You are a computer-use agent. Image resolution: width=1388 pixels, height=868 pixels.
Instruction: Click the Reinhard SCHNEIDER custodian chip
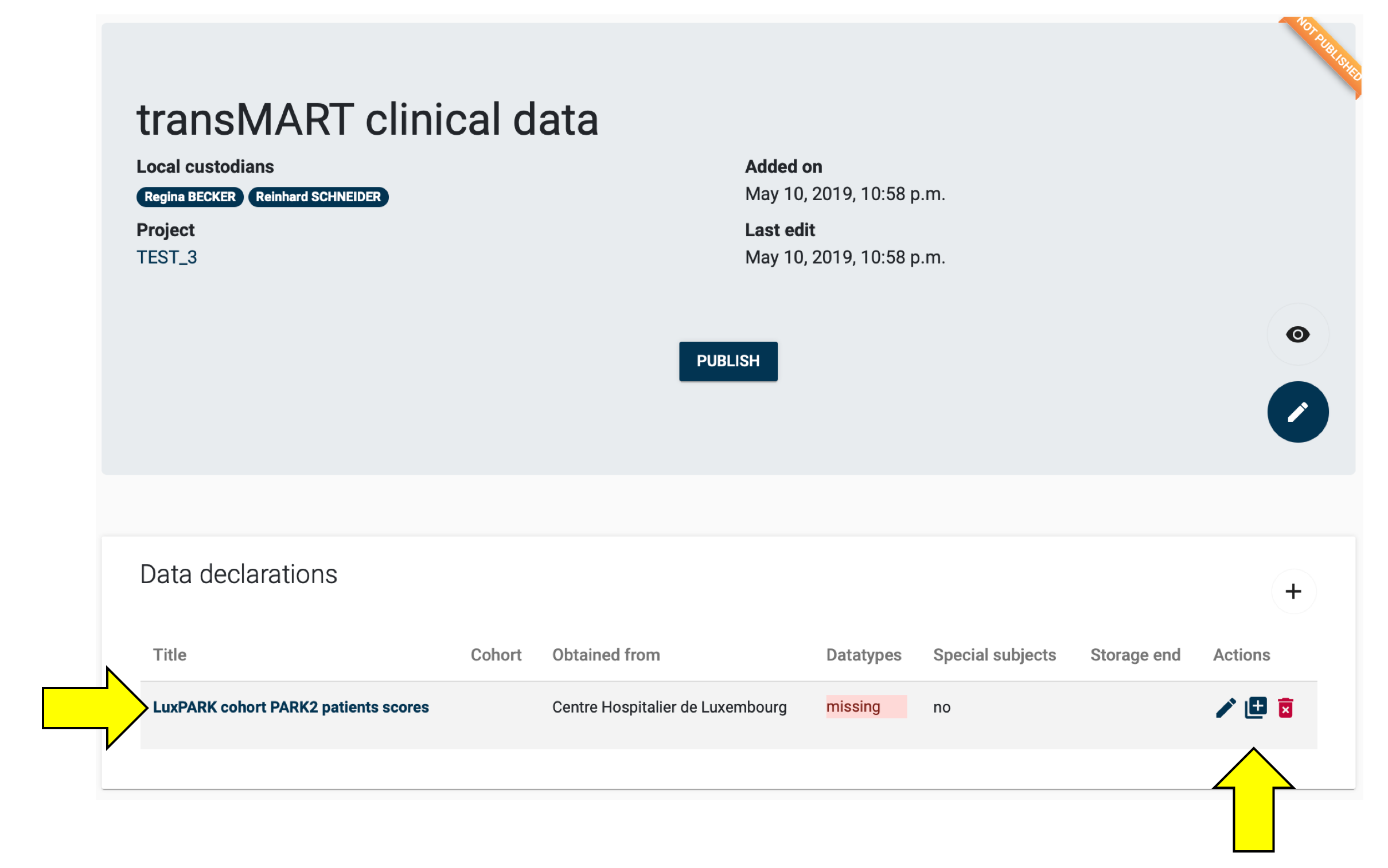click(318, 197)
